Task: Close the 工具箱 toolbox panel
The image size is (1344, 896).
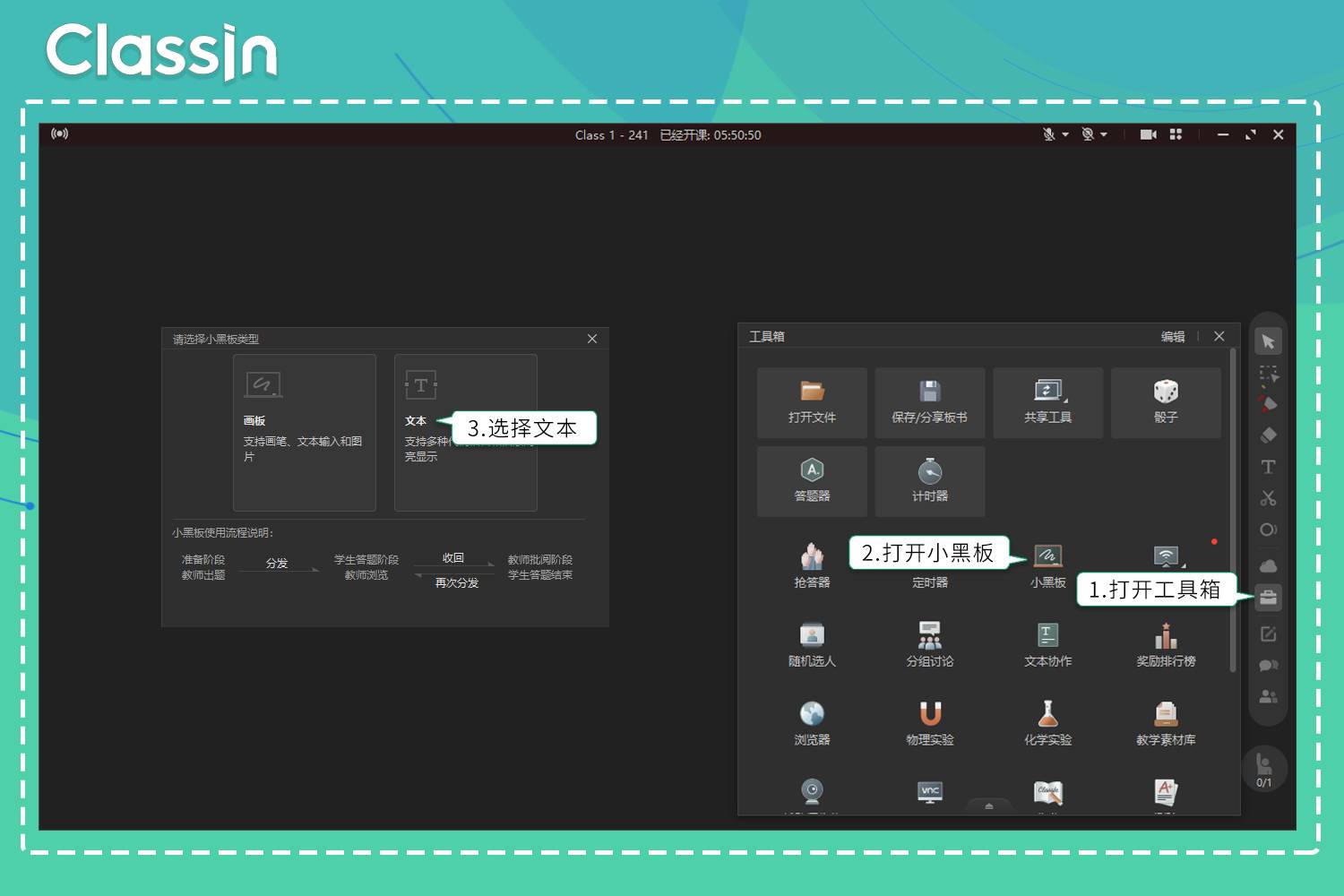Action: [x=1219, y=336]
